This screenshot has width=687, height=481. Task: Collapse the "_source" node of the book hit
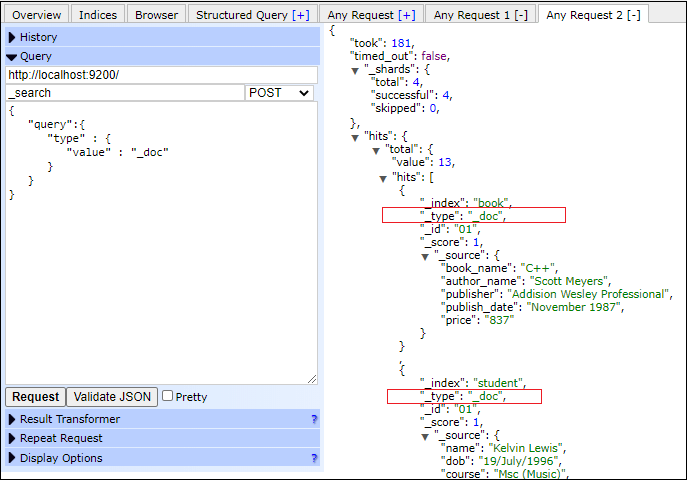tap(425, 257)
